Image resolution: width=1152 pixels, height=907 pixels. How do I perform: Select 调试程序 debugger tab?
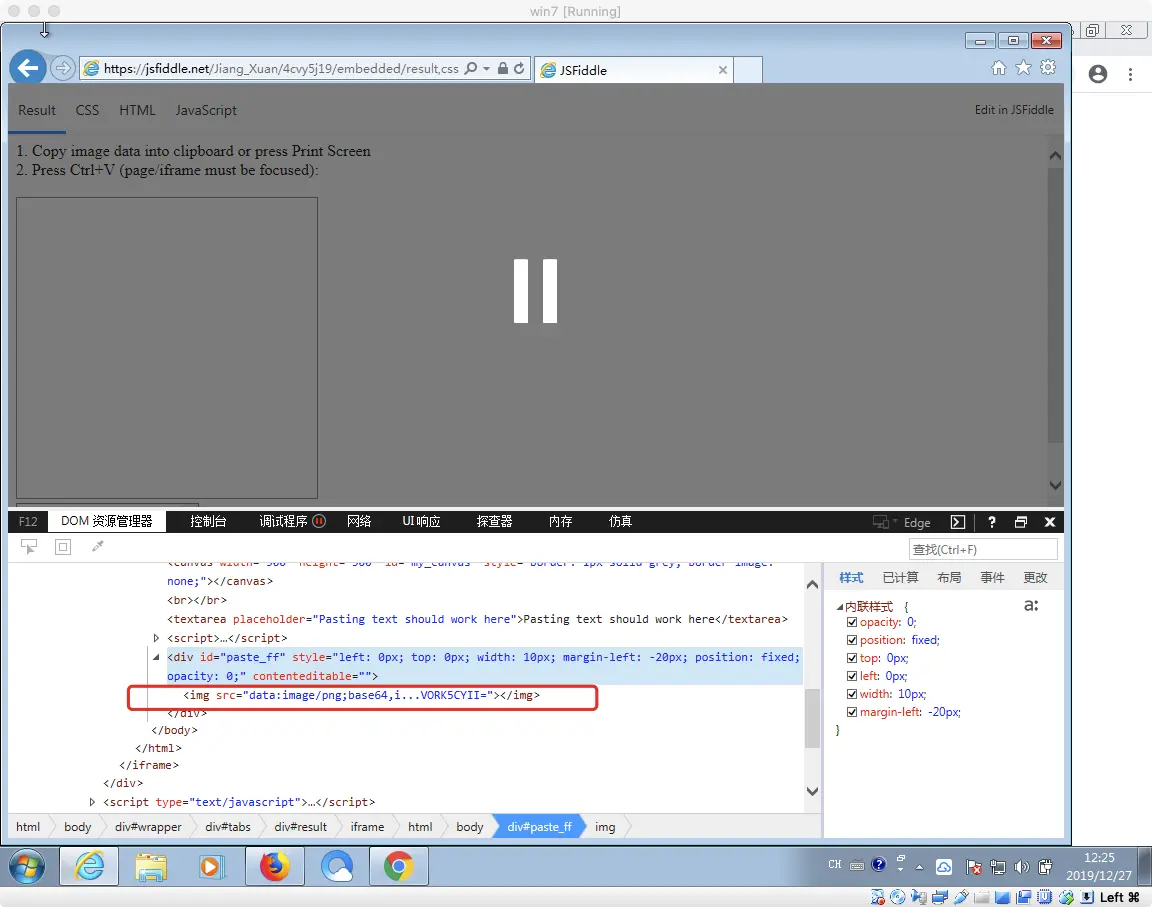292,521
